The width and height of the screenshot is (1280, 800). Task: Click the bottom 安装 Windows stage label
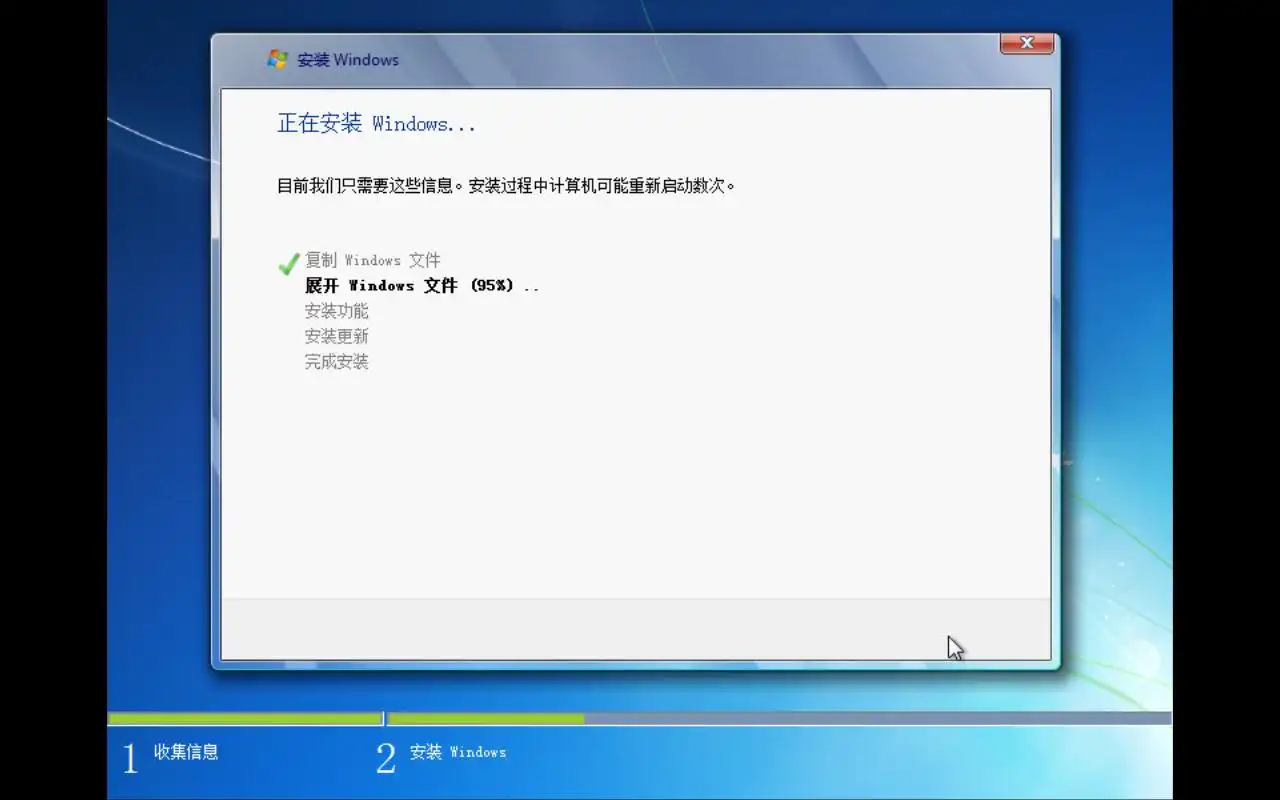458,752
